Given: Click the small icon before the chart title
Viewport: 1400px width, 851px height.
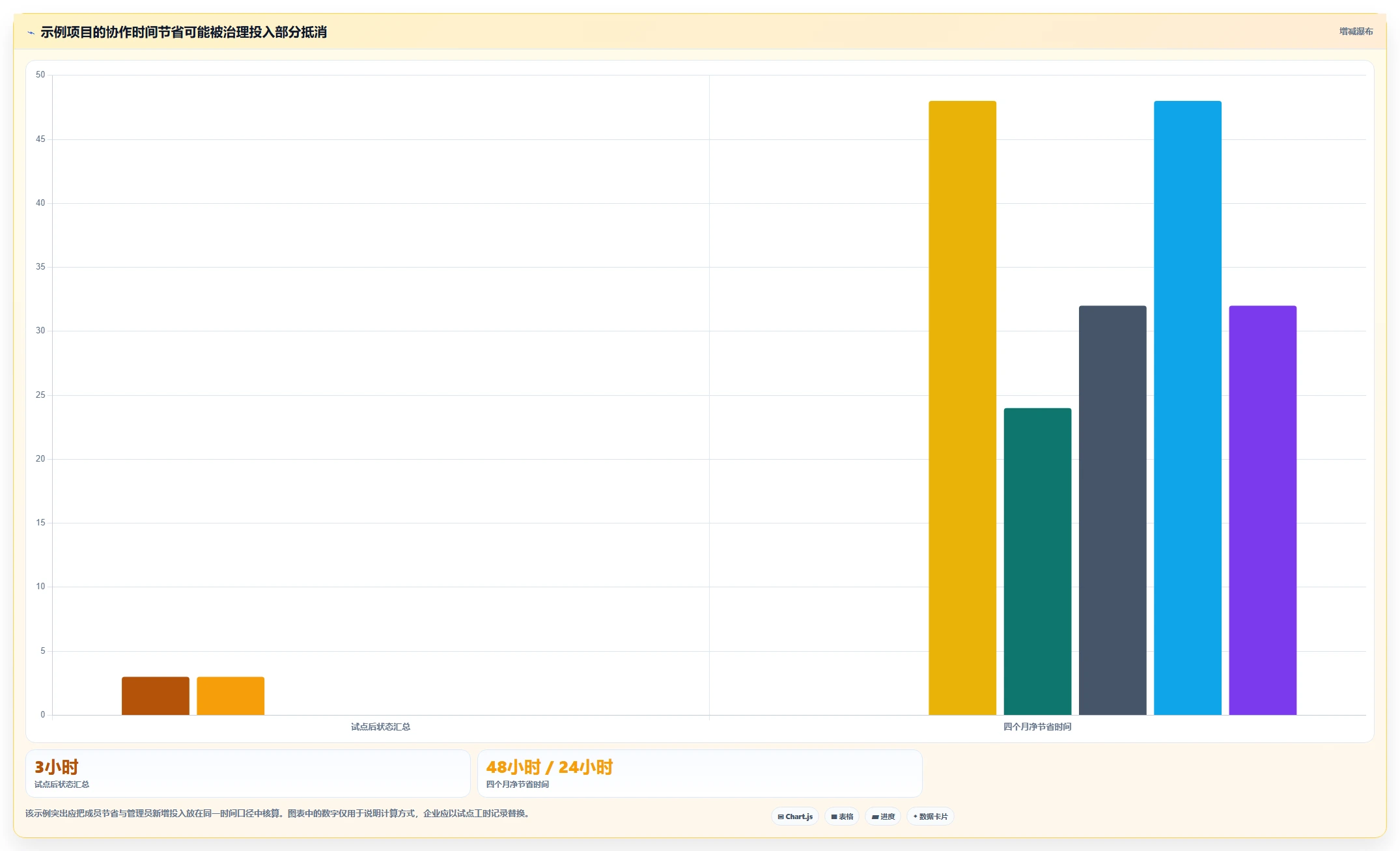Looking at the screenshot, I should [31, 33].
